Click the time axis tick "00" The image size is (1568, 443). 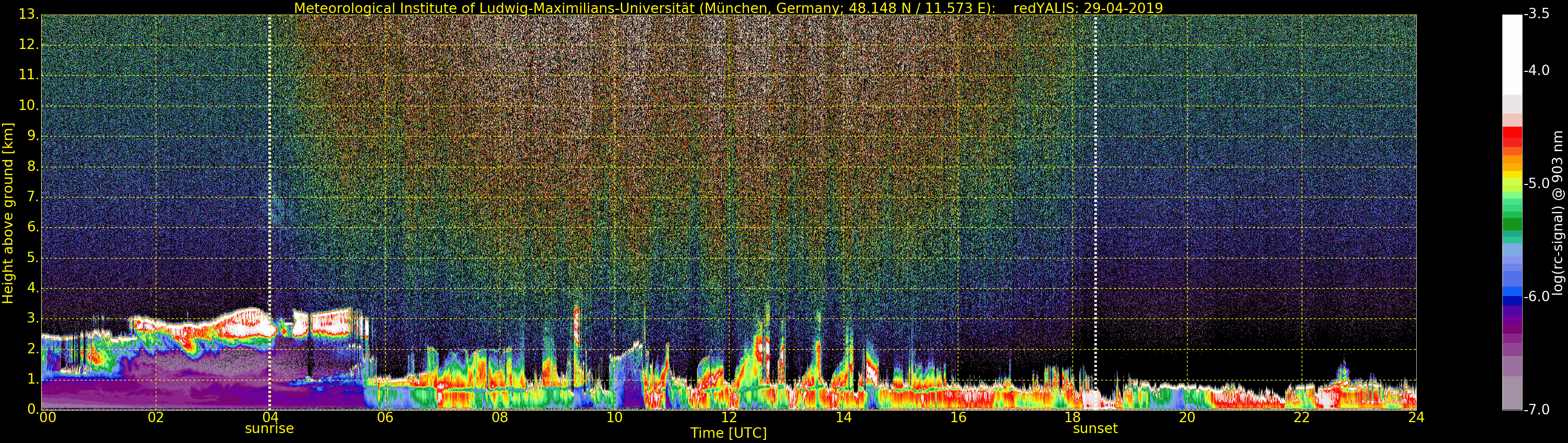coord(47,417)
